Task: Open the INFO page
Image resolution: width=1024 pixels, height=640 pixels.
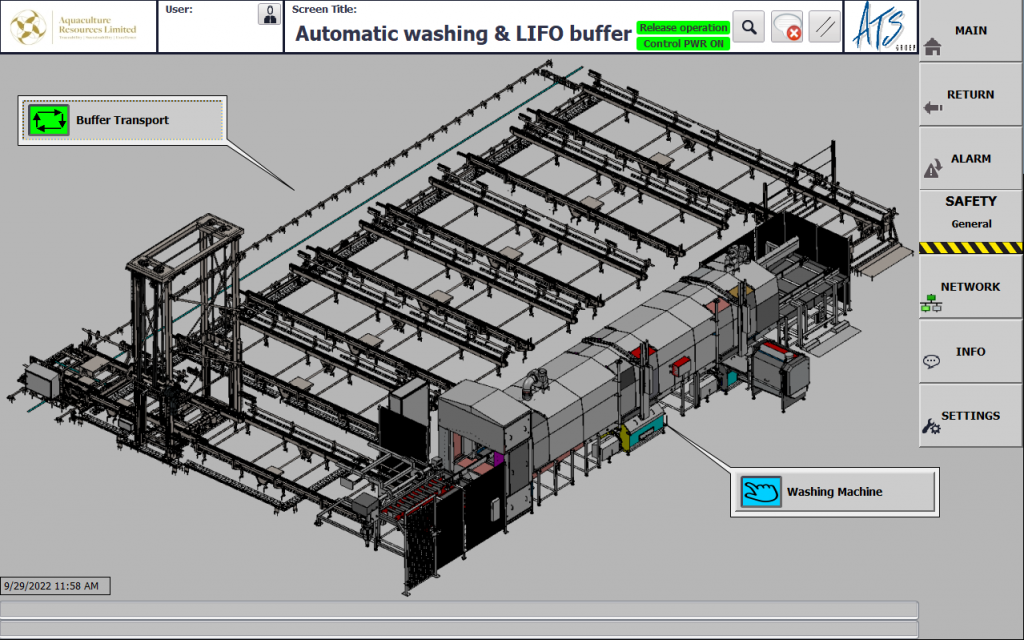Action: click(970, 352)
